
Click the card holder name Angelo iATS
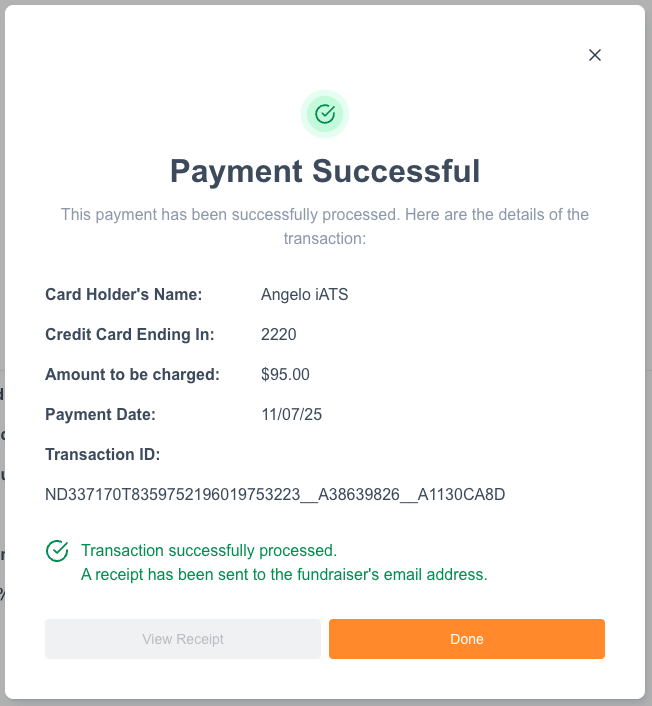[304, 295]
